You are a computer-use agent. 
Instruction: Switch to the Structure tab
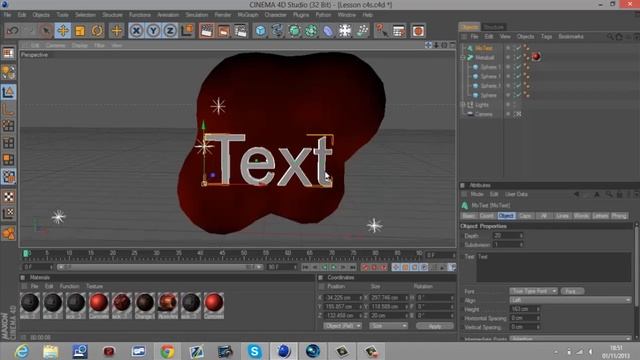click(x=493, y=27)
